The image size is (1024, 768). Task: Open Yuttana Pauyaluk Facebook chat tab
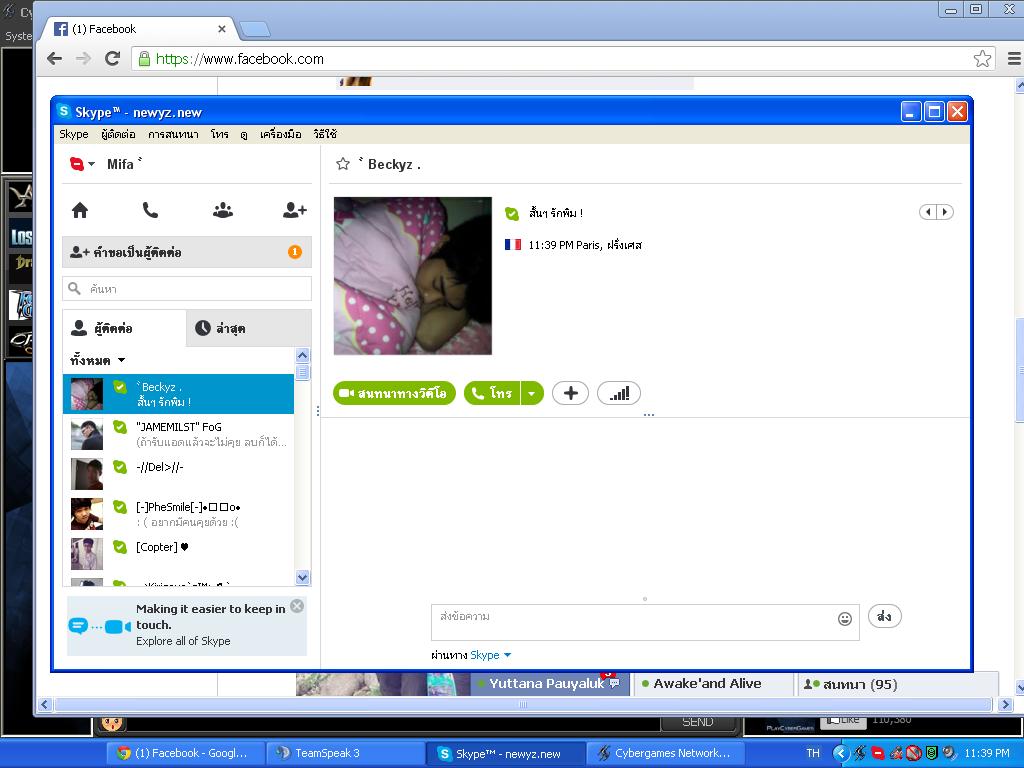click(x=550, y=684)
